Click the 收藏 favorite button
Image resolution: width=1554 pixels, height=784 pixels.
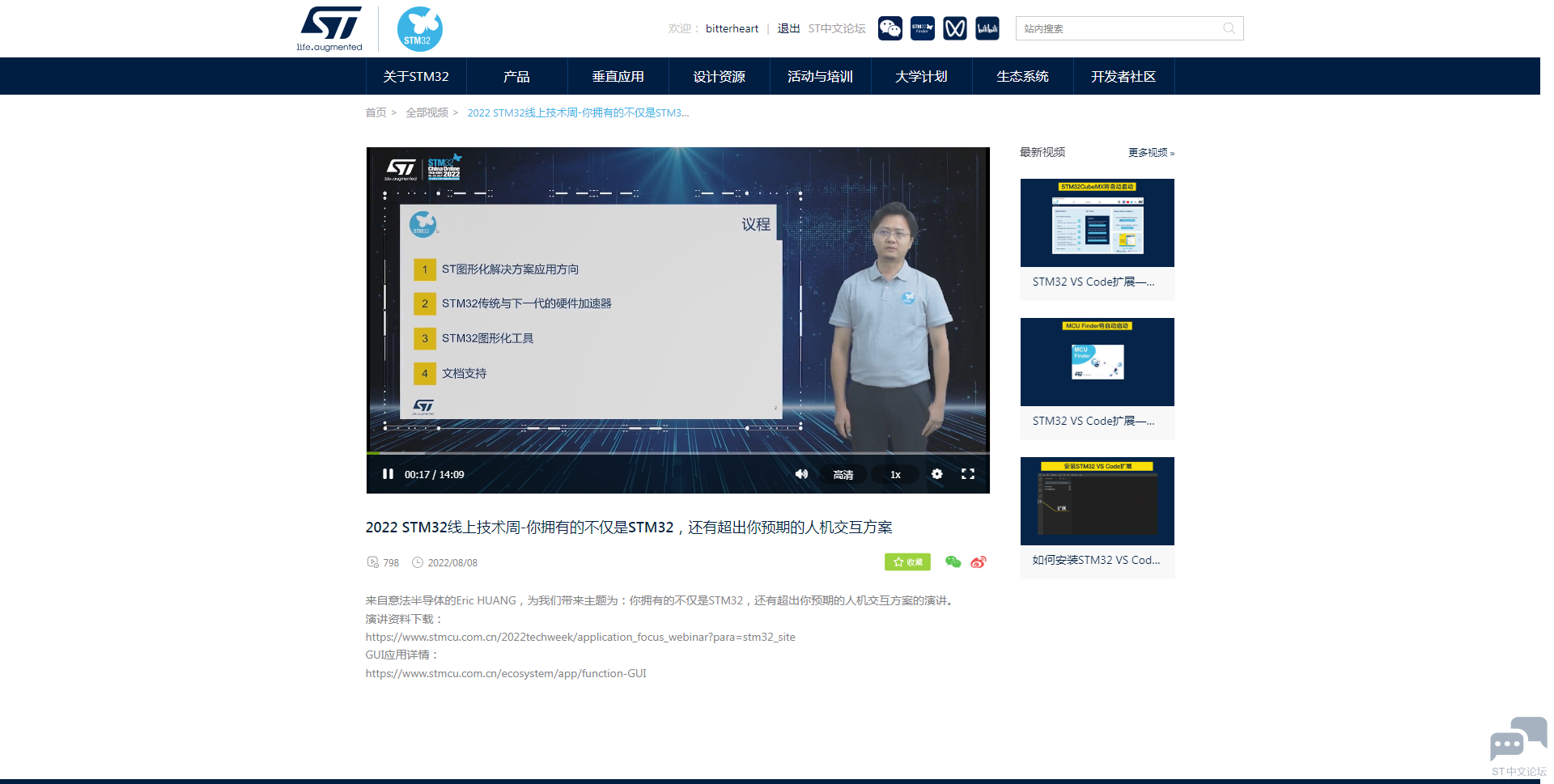[907, 562]
